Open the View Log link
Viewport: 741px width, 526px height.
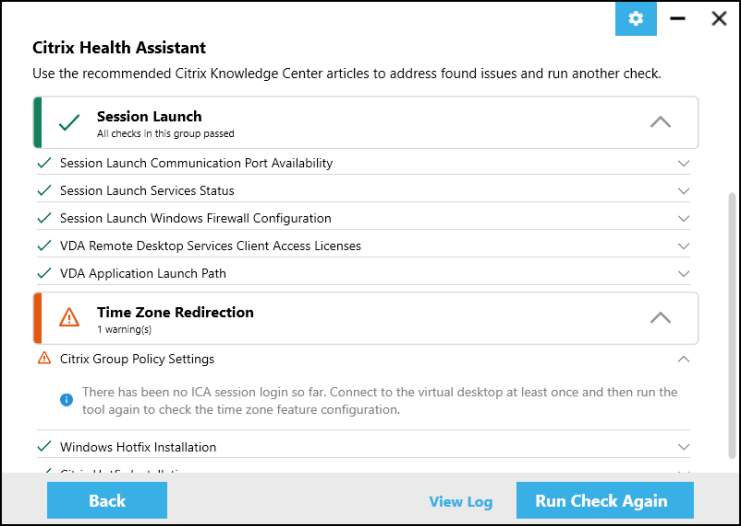pyautogui.click(x=461, y=502)
